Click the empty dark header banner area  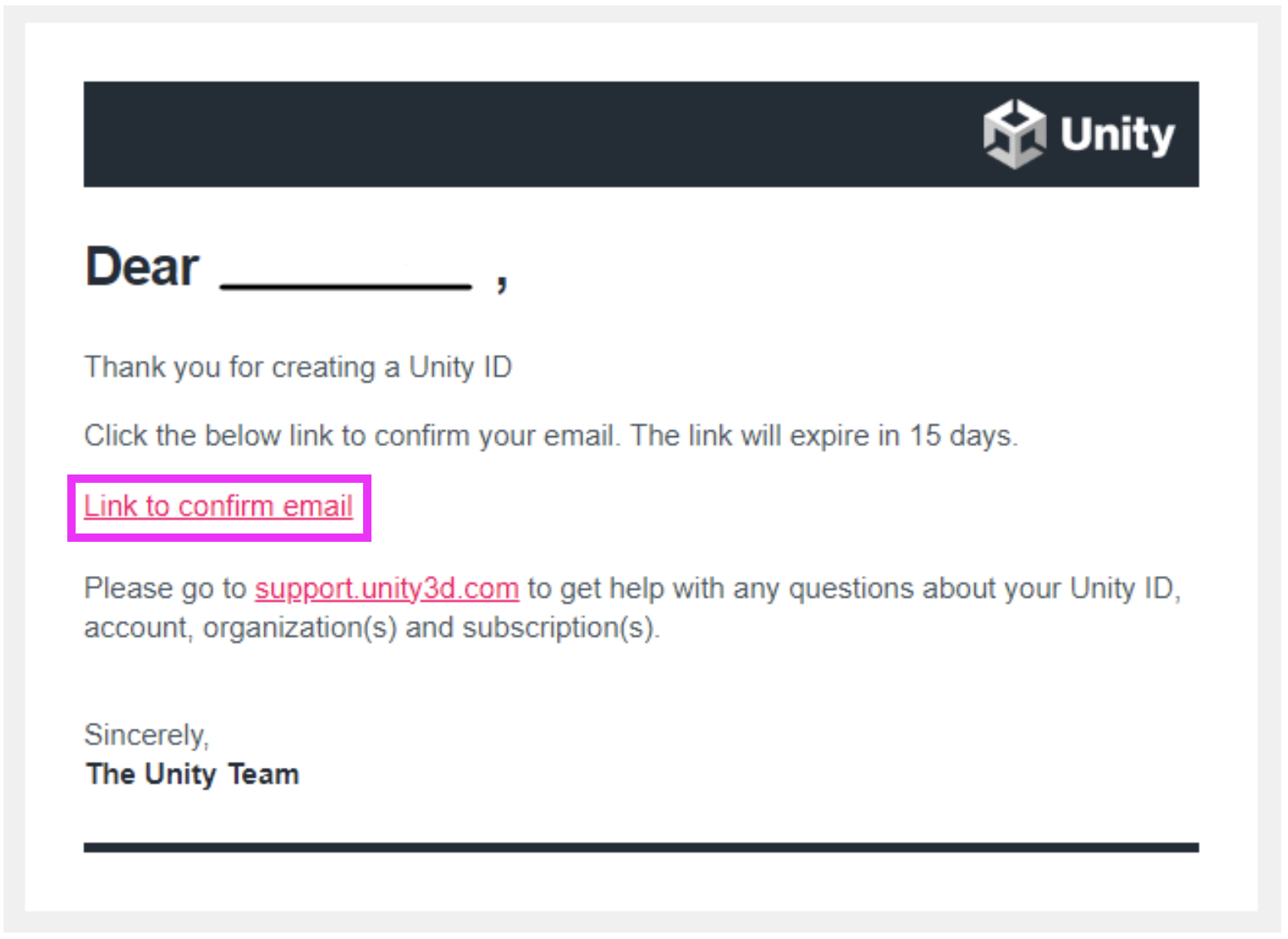click(x=499, y=134)
